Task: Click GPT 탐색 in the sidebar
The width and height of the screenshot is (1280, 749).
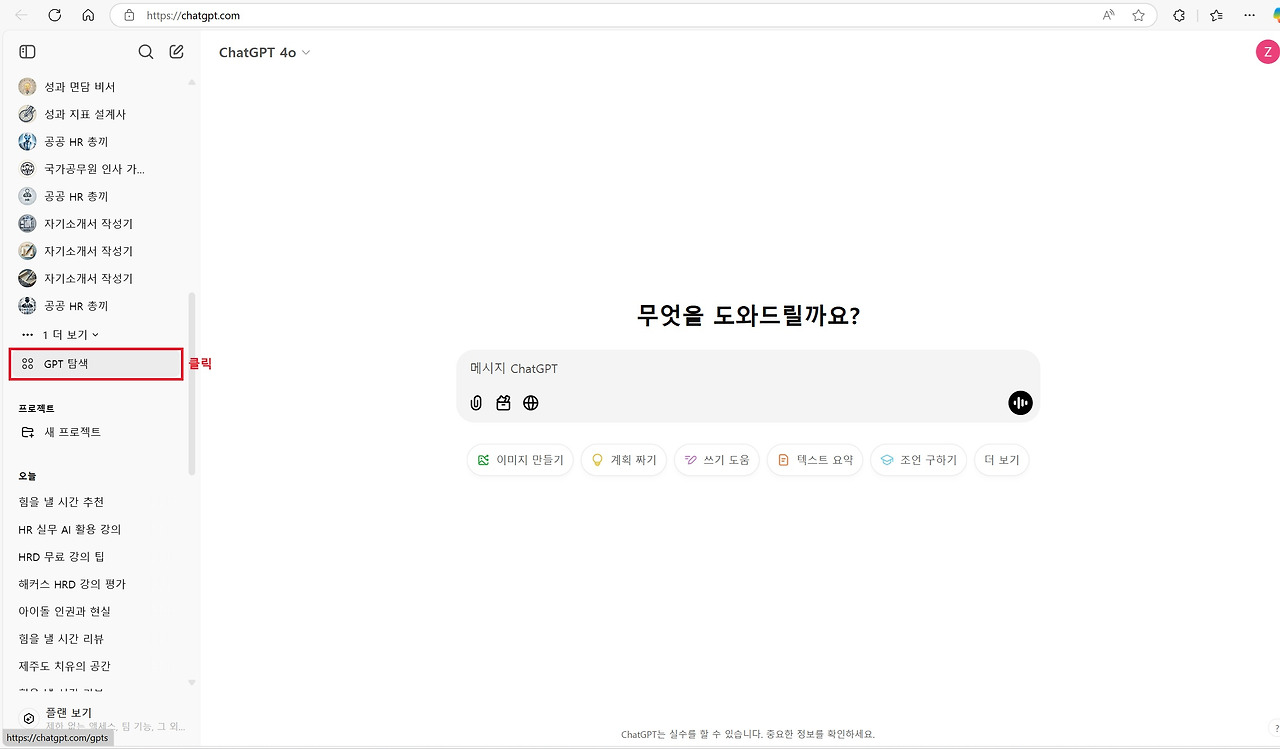Action: pyautogui.click(x=96, y=364)
